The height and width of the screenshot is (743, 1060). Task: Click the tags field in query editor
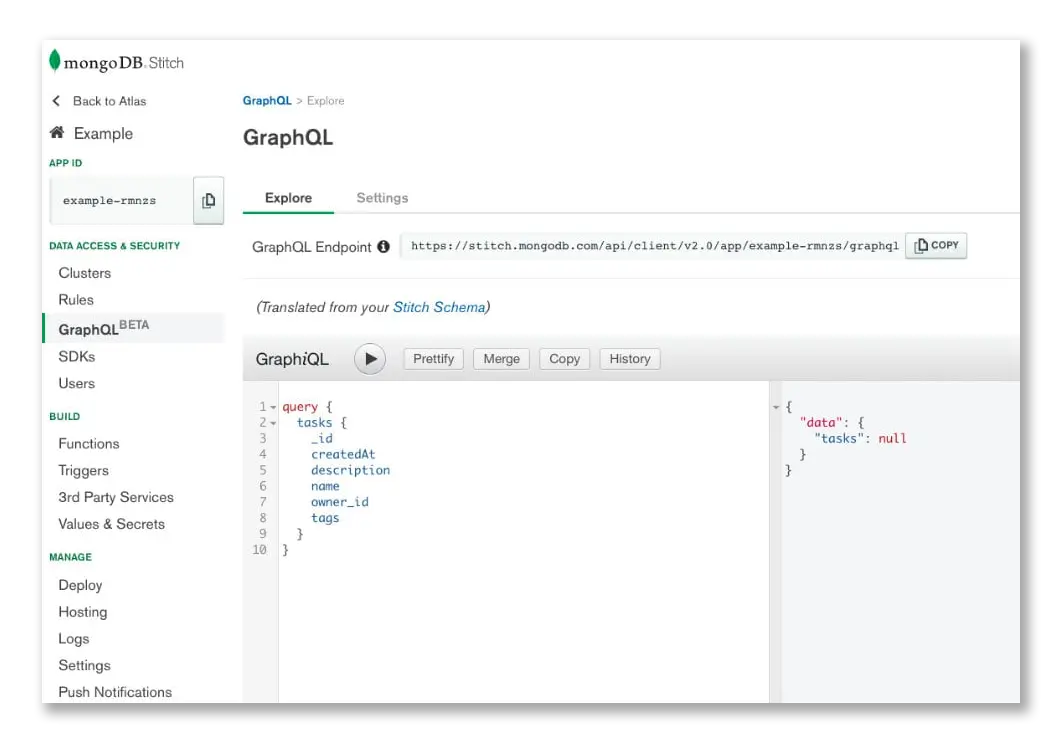(325, 519)
